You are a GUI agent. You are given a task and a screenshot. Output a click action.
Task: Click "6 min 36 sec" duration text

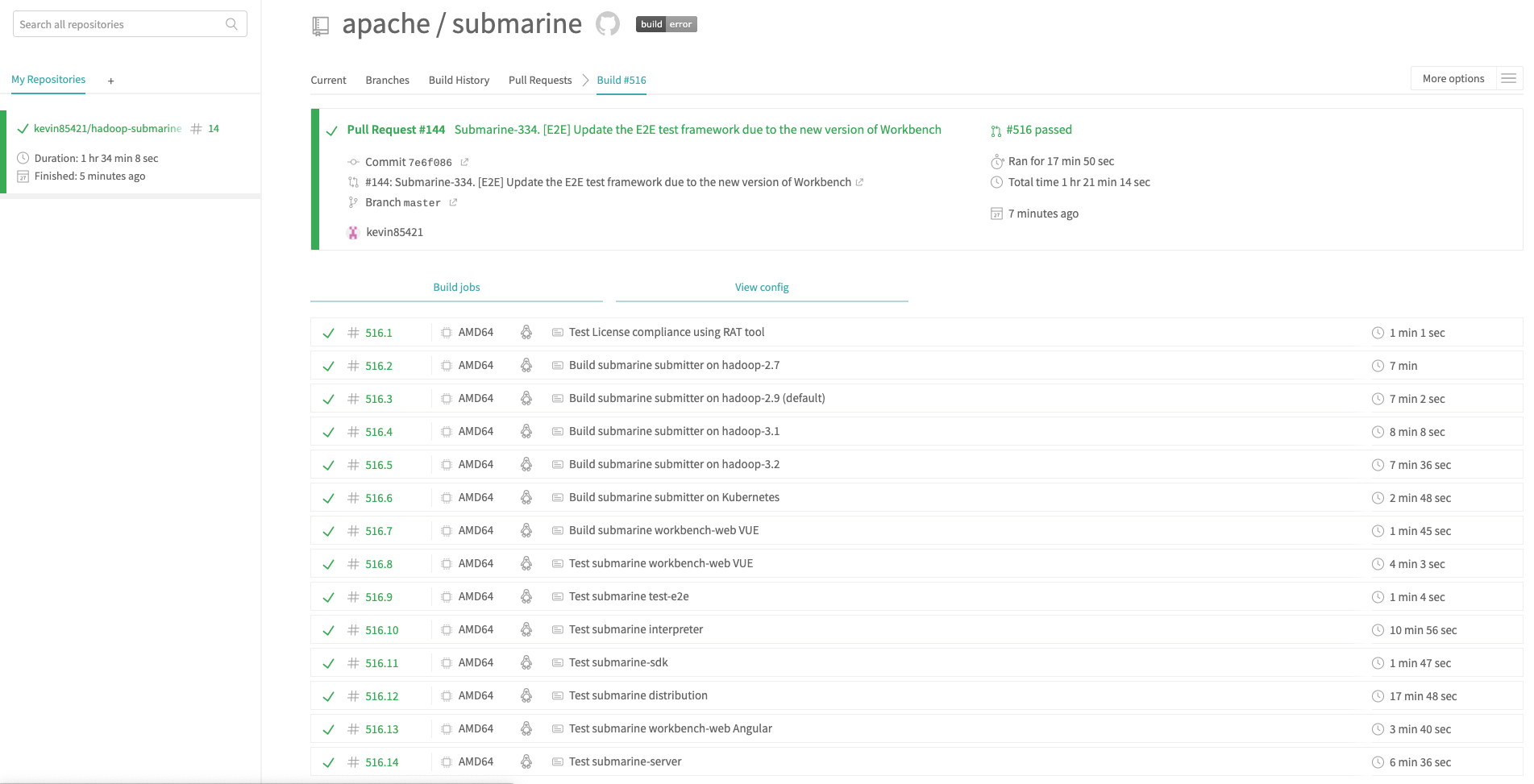tap(1420, 762)
